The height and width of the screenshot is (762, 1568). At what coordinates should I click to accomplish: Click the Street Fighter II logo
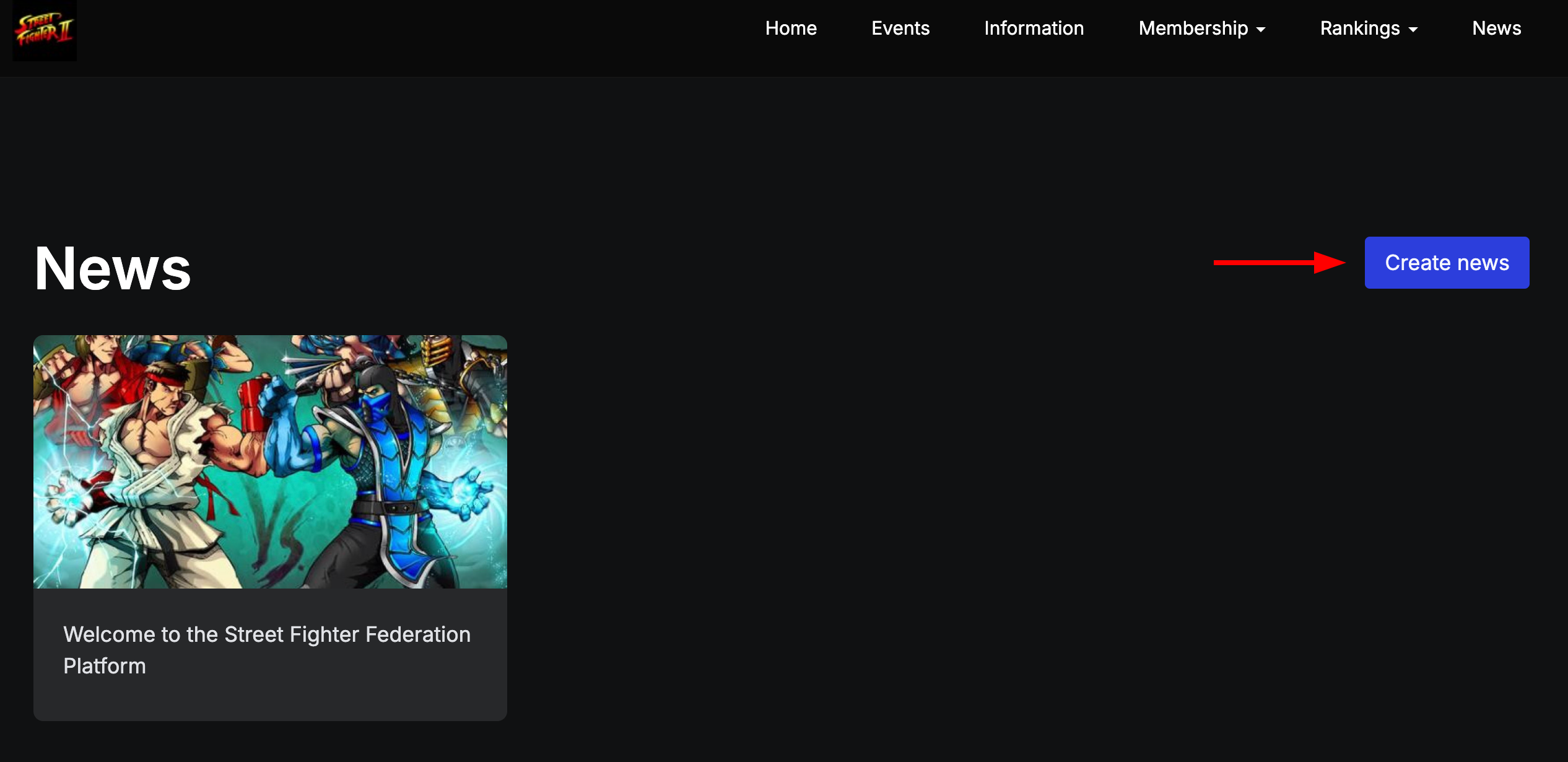[x=45, y=30]
